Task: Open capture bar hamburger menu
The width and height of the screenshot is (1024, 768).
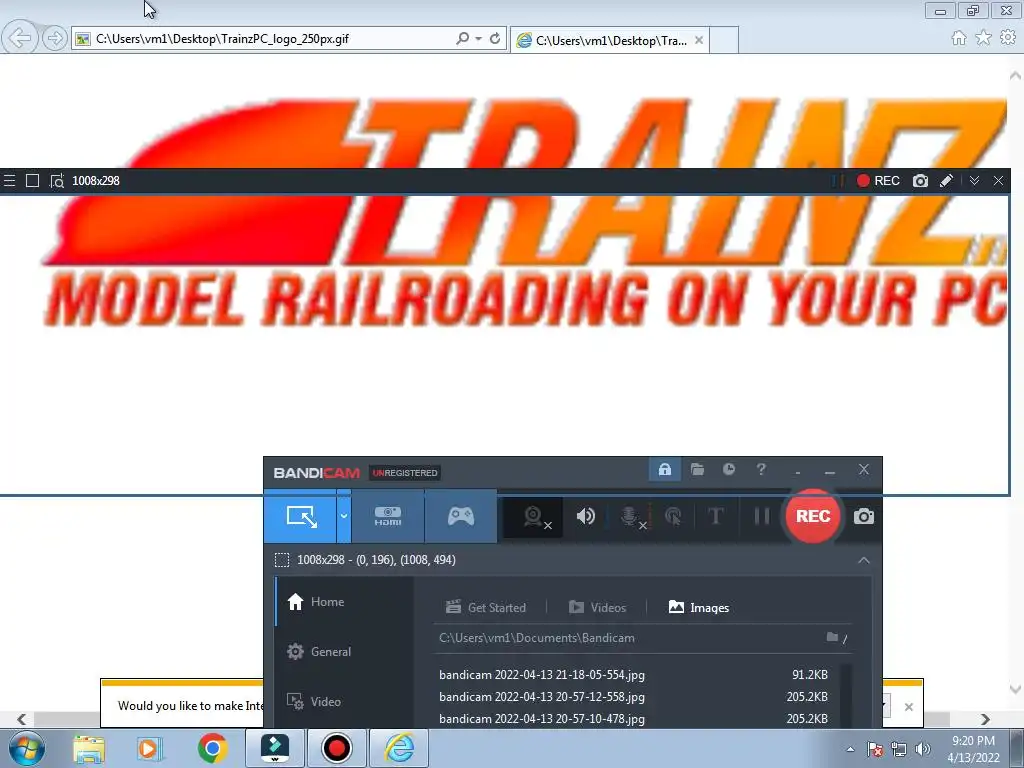Action: pyautogui.click(x=9, y=181)
